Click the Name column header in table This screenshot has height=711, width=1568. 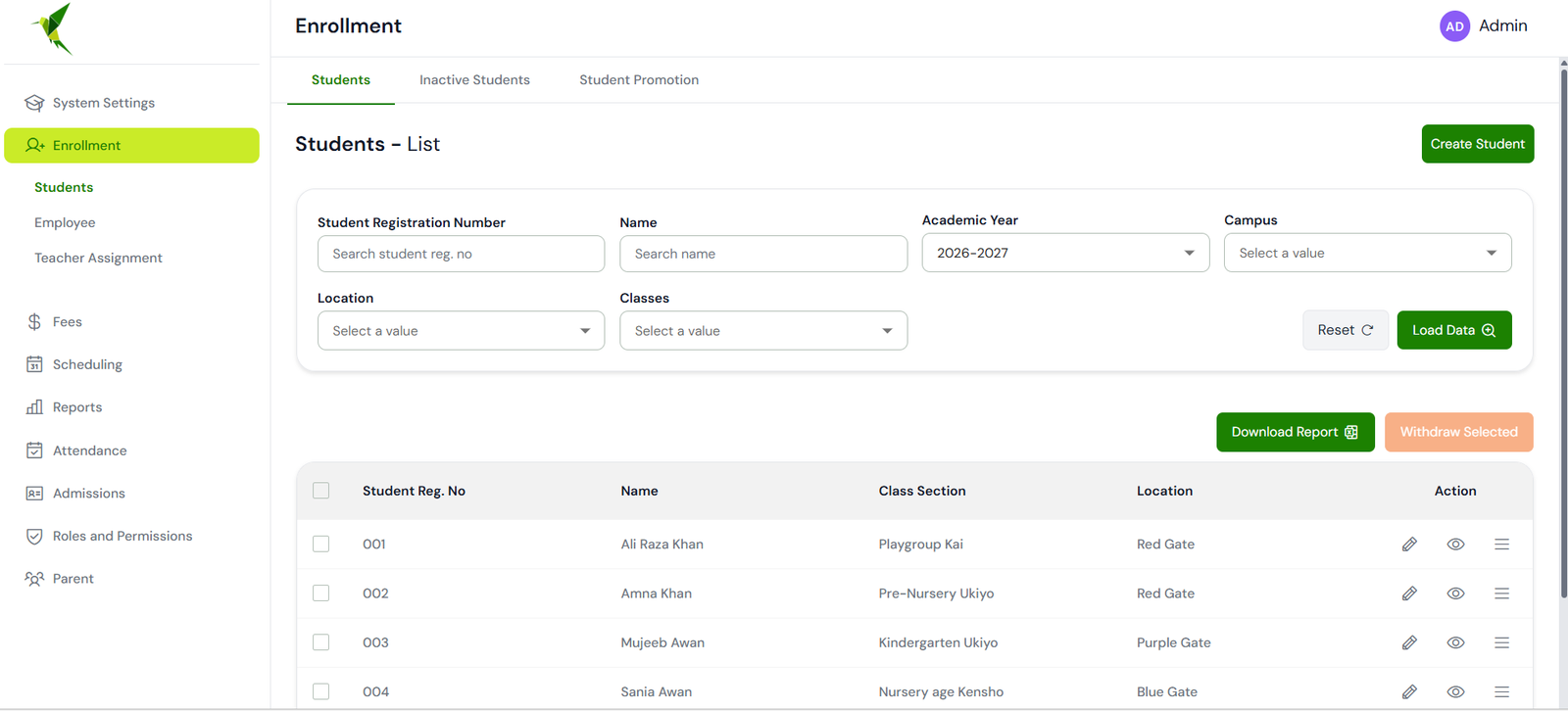639,491
